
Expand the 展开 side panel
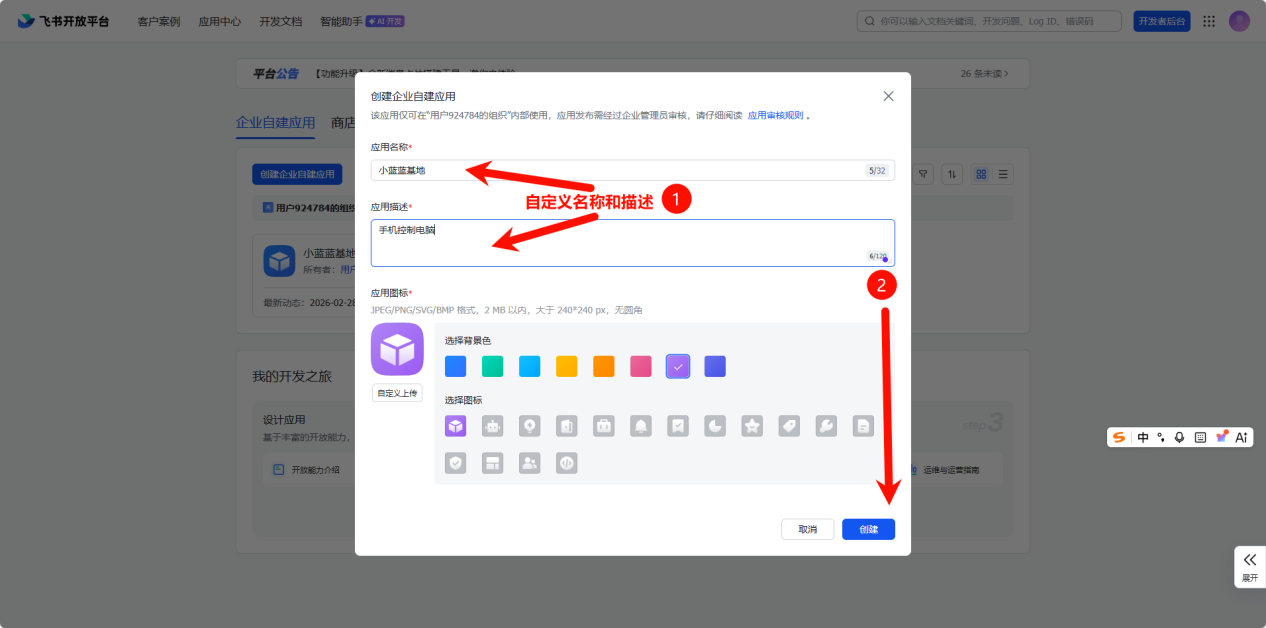[x=1249, y=566]
